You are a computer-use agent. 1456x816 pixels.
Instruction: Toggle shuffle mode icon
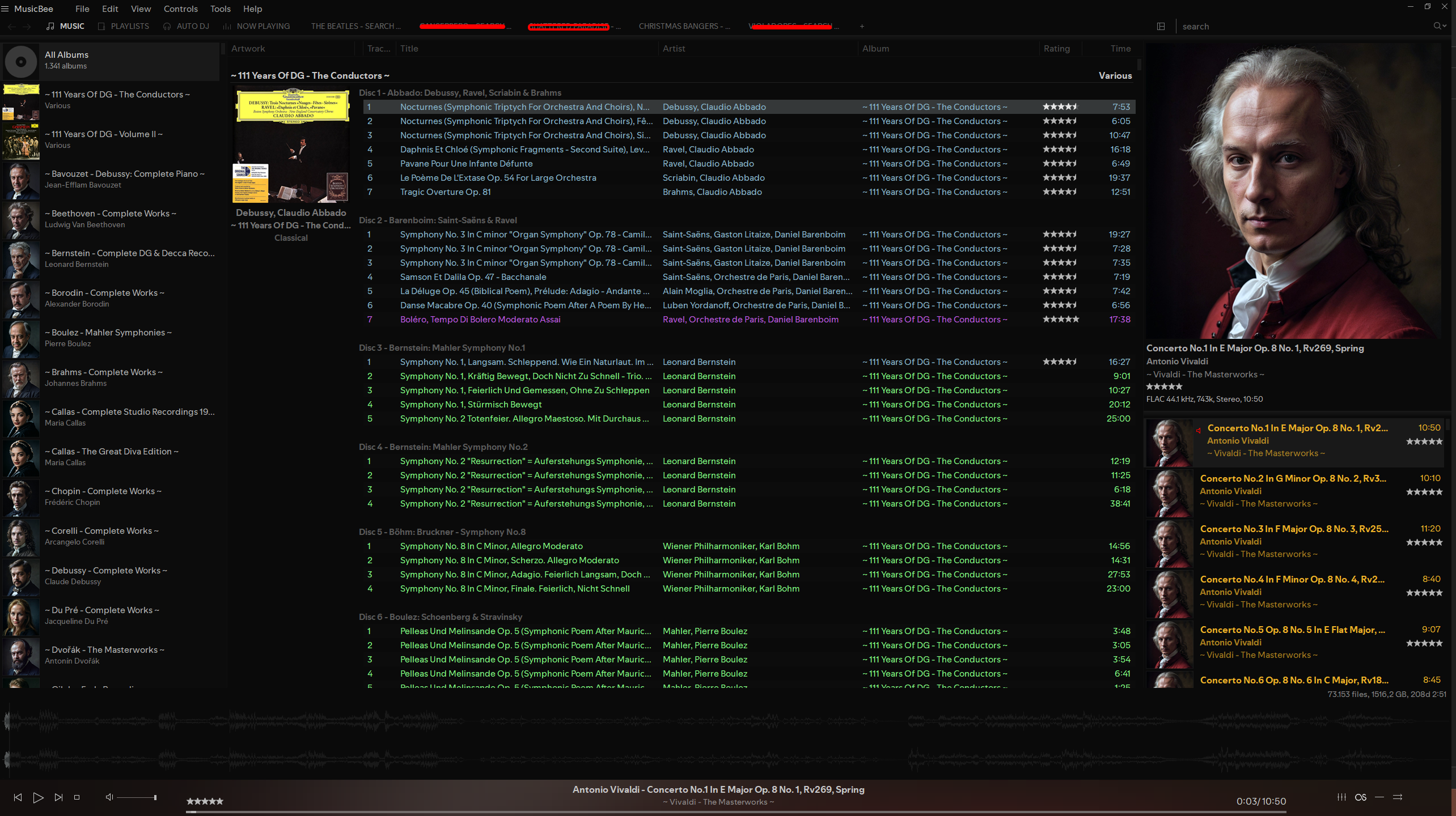(1398, 797)
